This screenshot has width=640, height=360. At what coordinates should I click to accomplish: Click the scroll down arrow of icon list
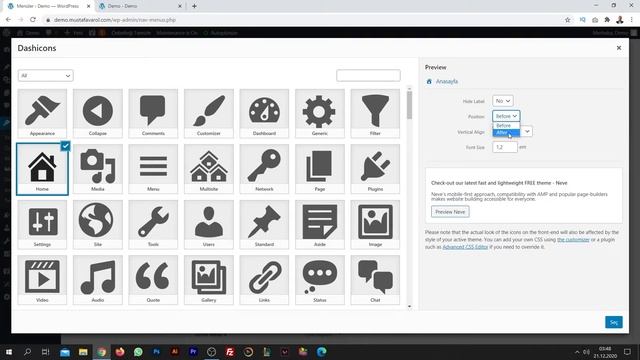(x=409, y=306)
